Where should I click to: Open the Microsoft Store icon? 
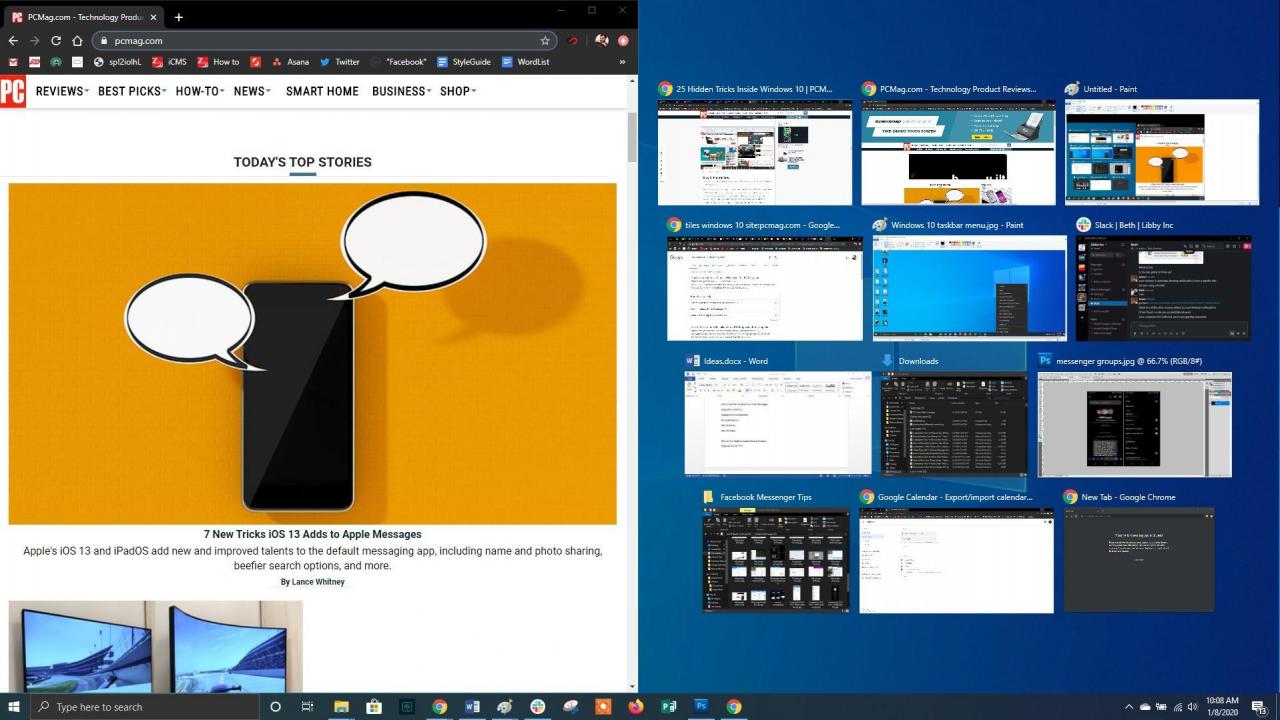[x=373, y=707]
